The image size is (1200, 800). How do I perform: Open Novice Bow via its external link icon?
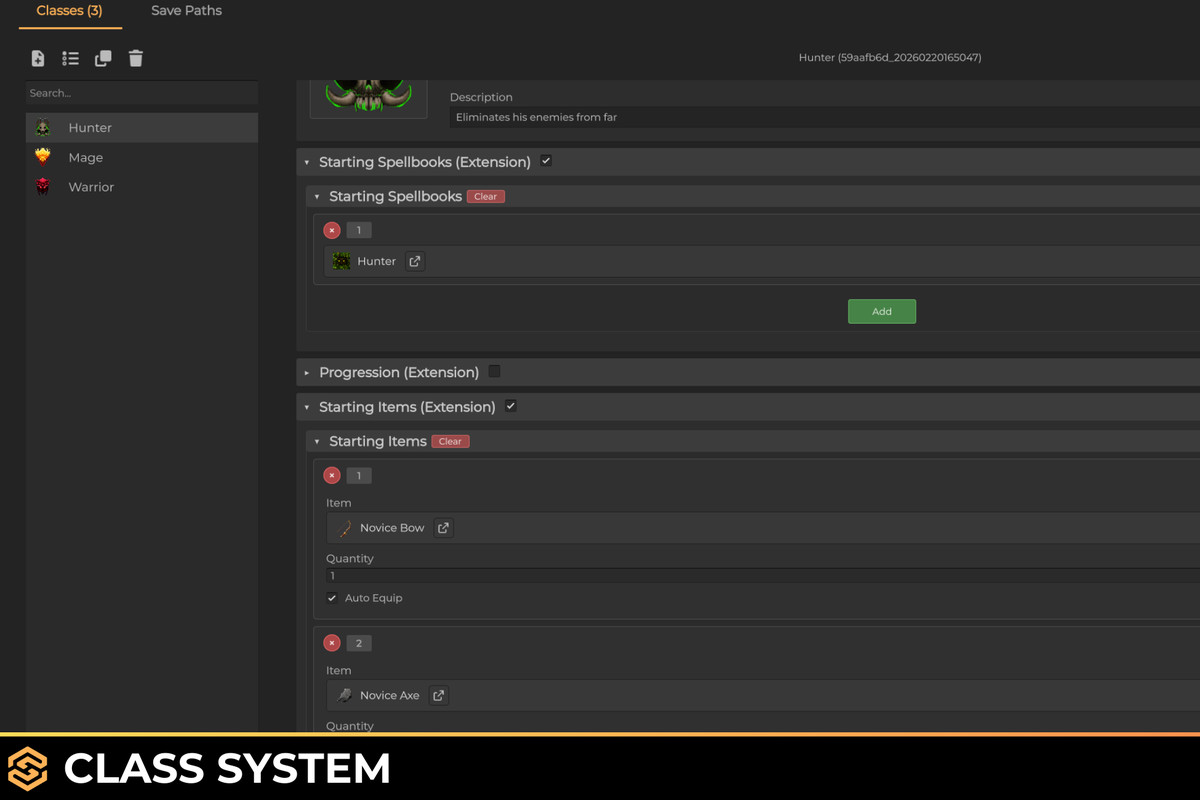pyautogui.click(x=441, y=527)
